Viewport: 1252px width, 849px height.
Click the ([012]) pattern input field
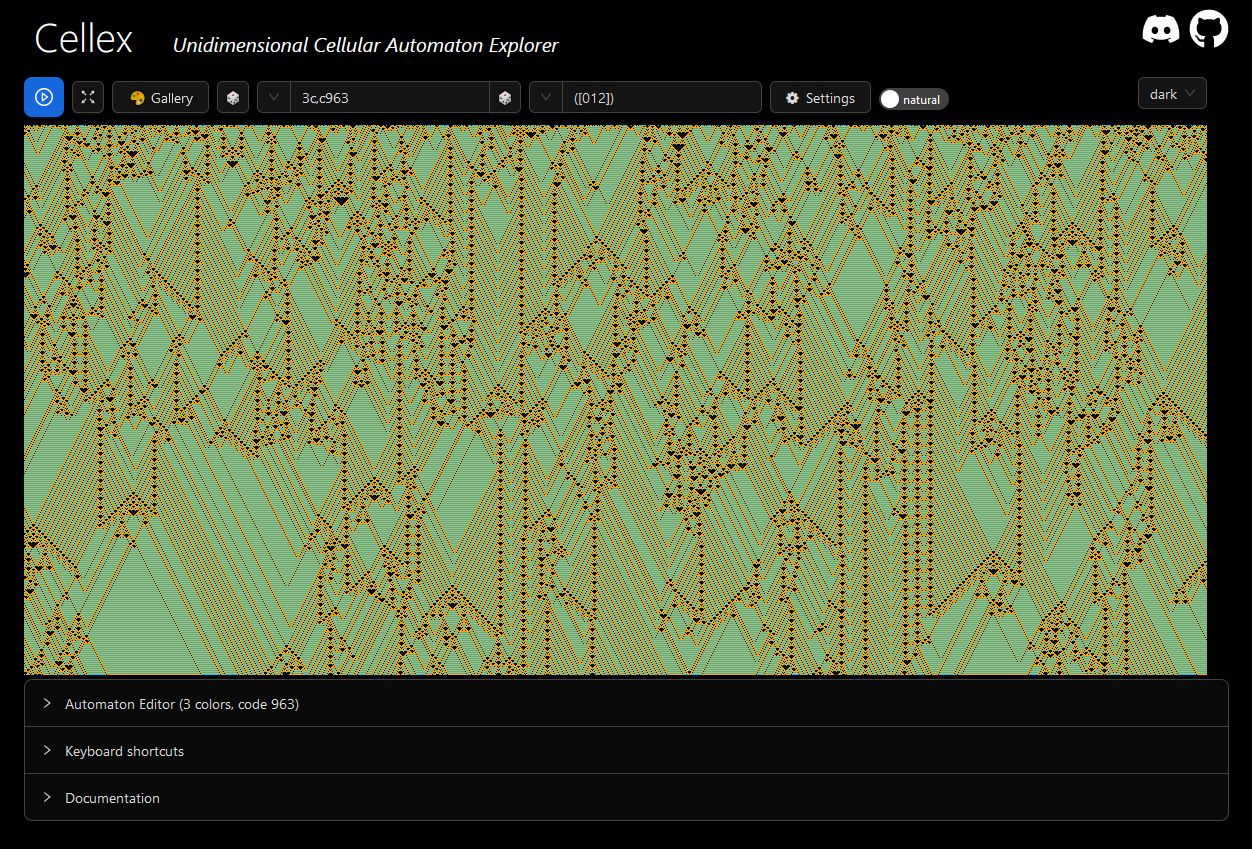coord(661,98)
